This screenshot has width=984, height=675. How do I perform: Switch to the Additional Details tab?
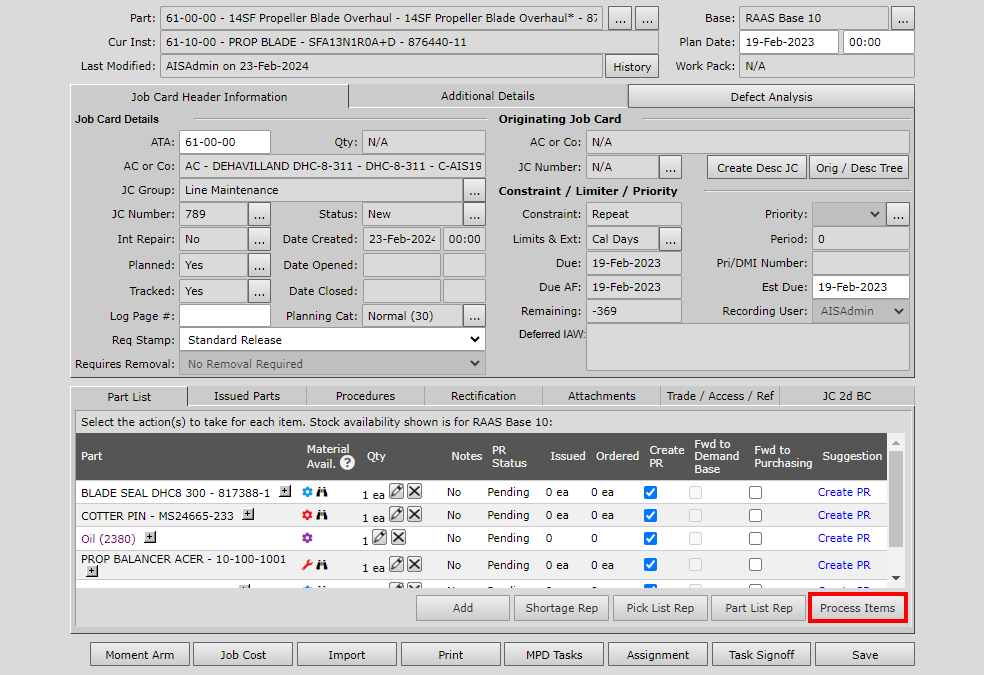point(488,96)
